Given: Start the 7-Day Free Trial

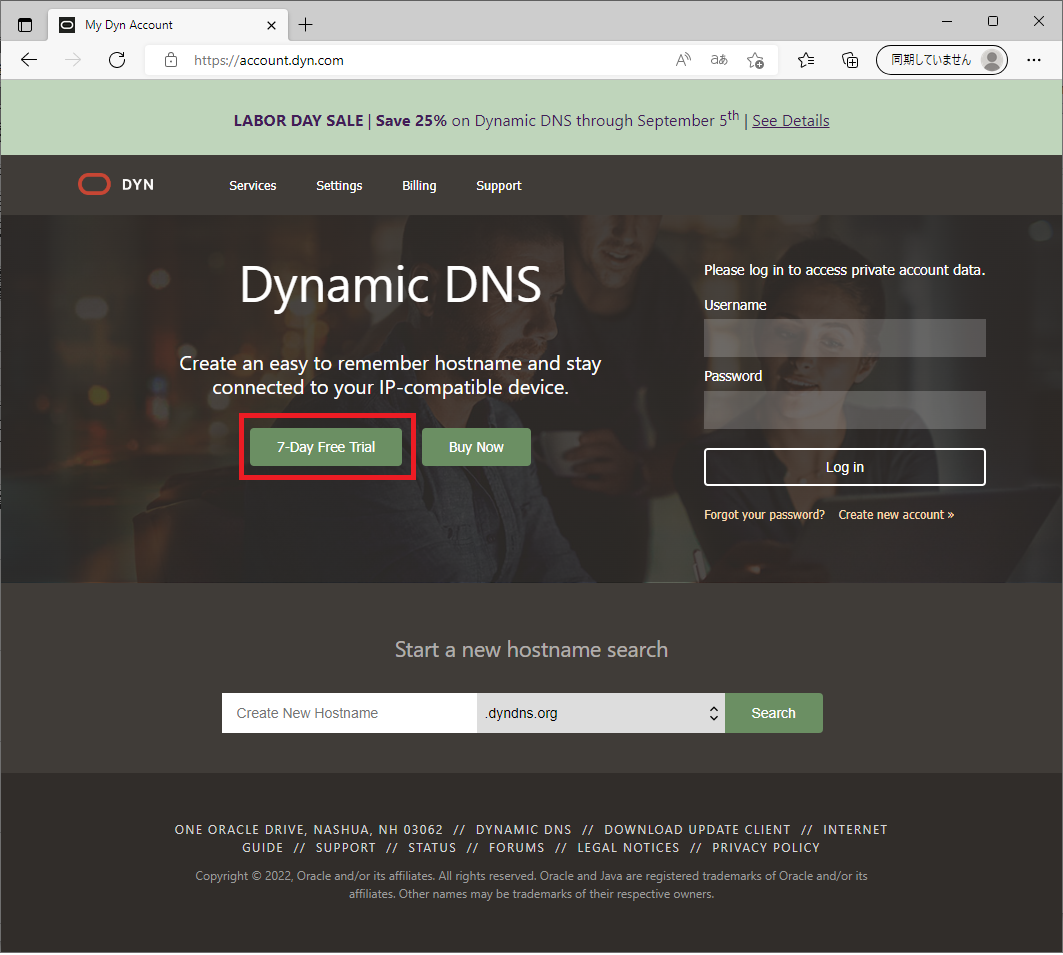Looking at the screenshot, I should pyautogui.click(x=326, y=447).
